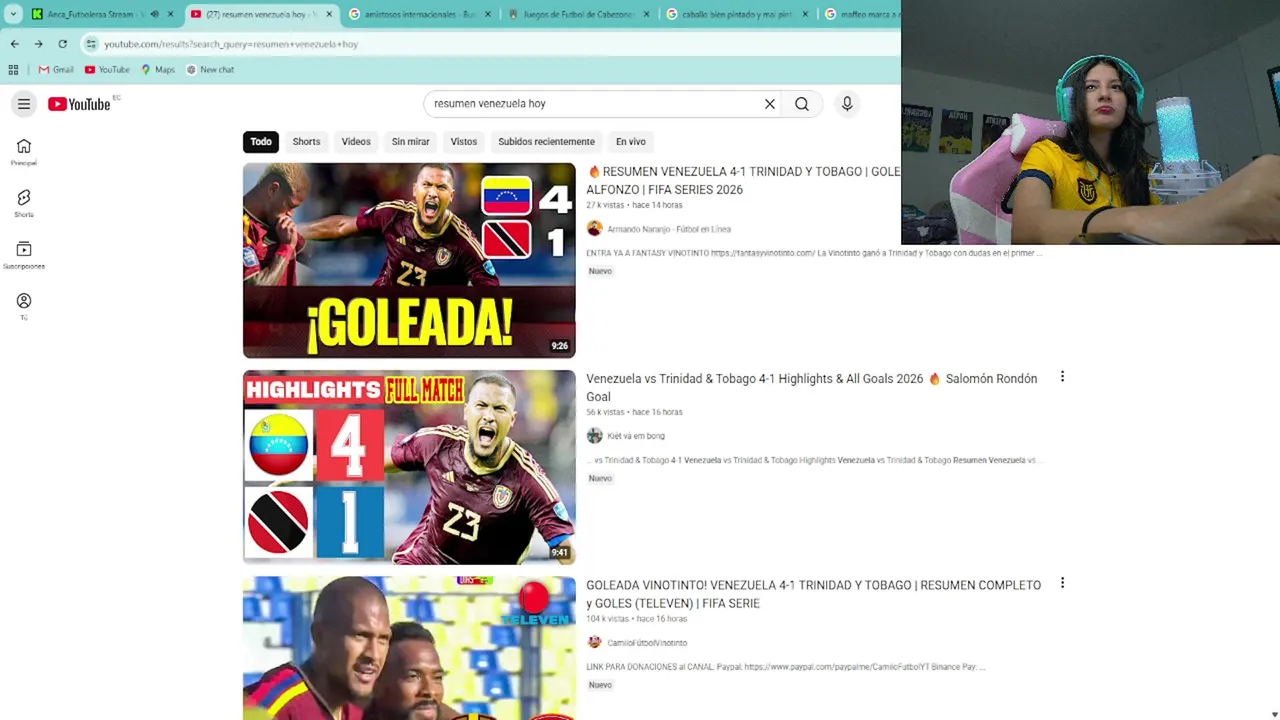The image size is (1280, 720).
Task: Open Maps bookmark
Action: click(158, 70)
